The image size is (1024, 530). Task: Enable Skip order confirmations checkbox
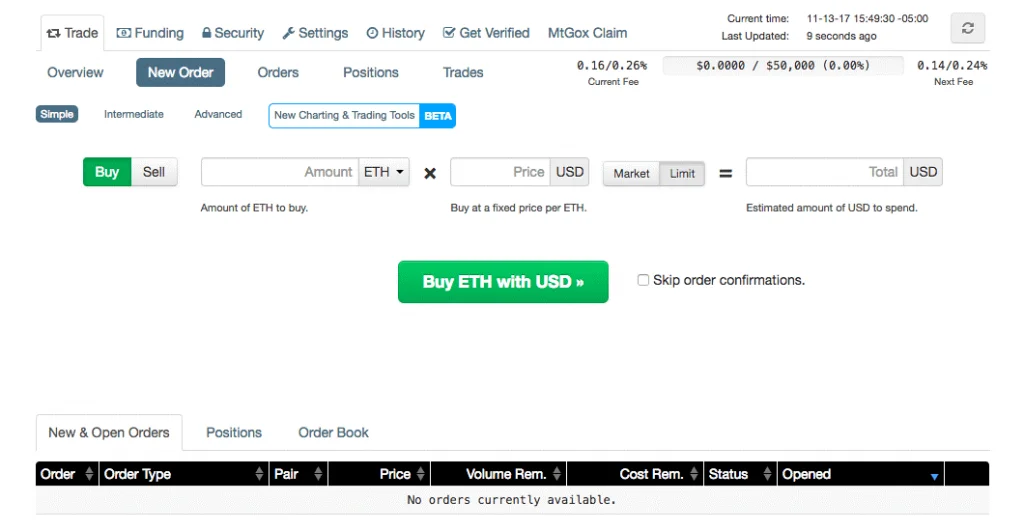(643, 280)
